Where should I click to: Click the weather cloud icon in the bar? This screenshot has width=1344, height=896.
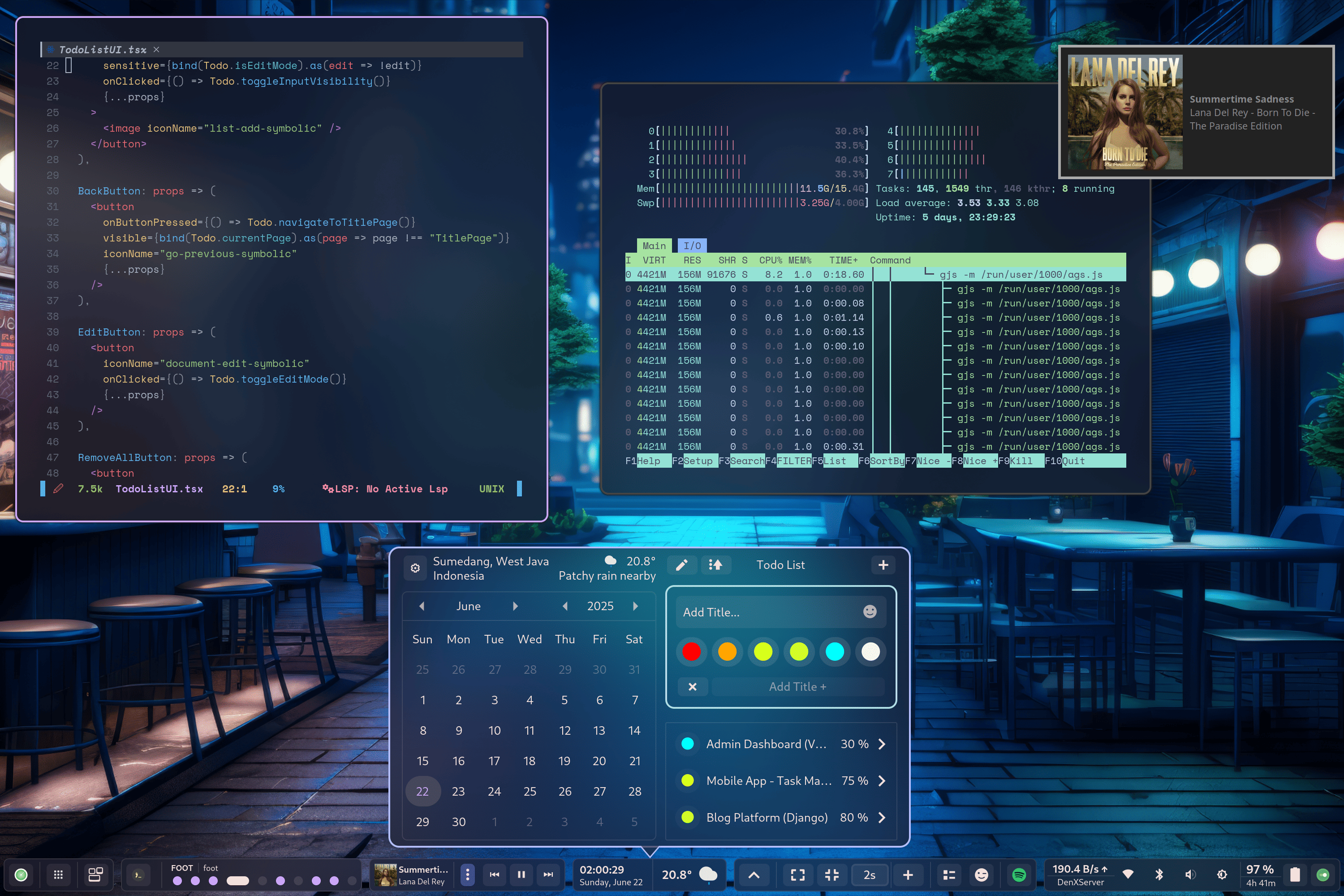click(x=709, y=874)
